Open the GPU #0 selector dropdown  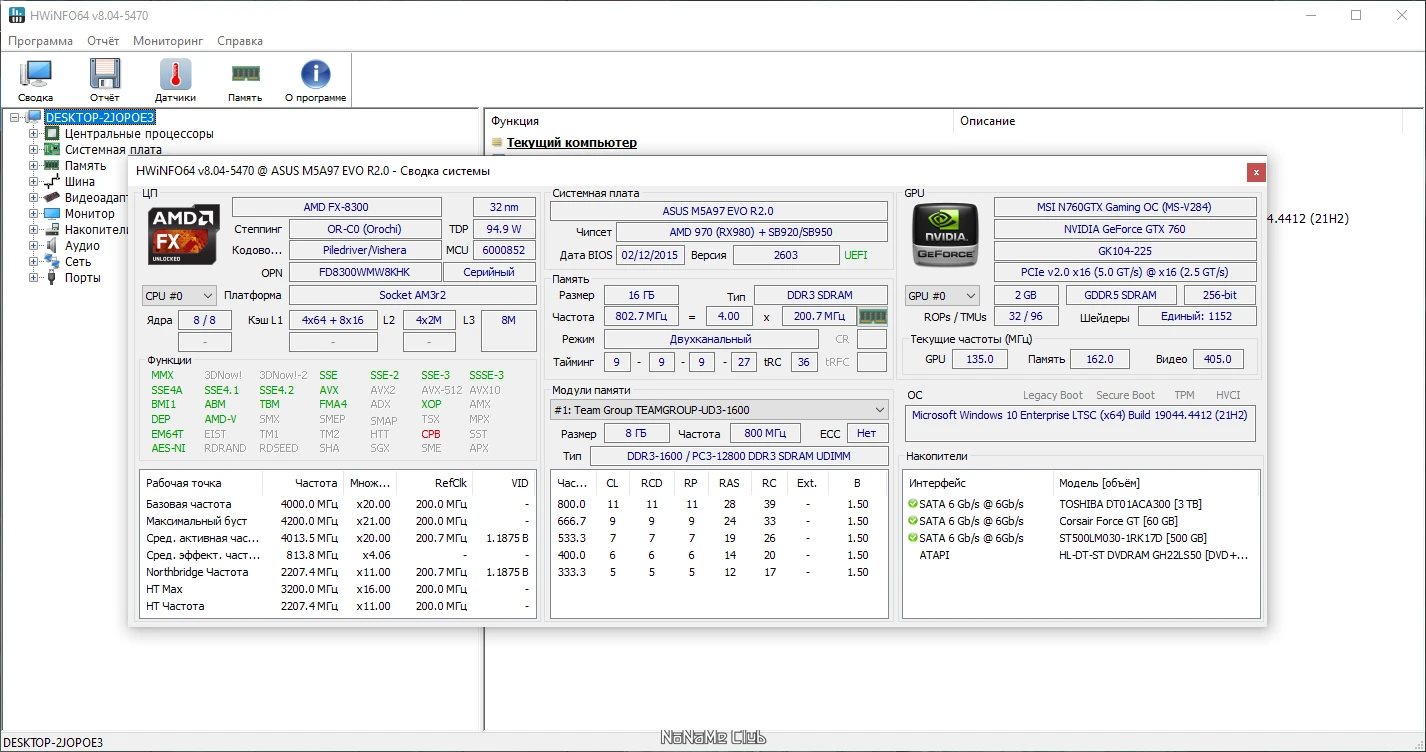click(x=941, y=296)
